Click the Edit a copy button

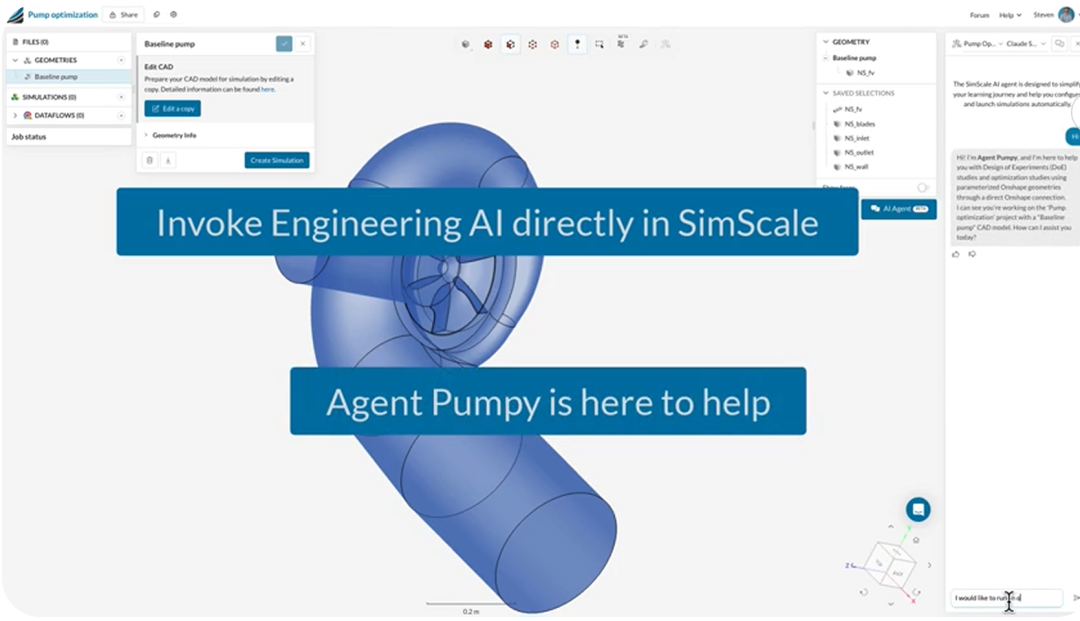click(x=173, y=109)
